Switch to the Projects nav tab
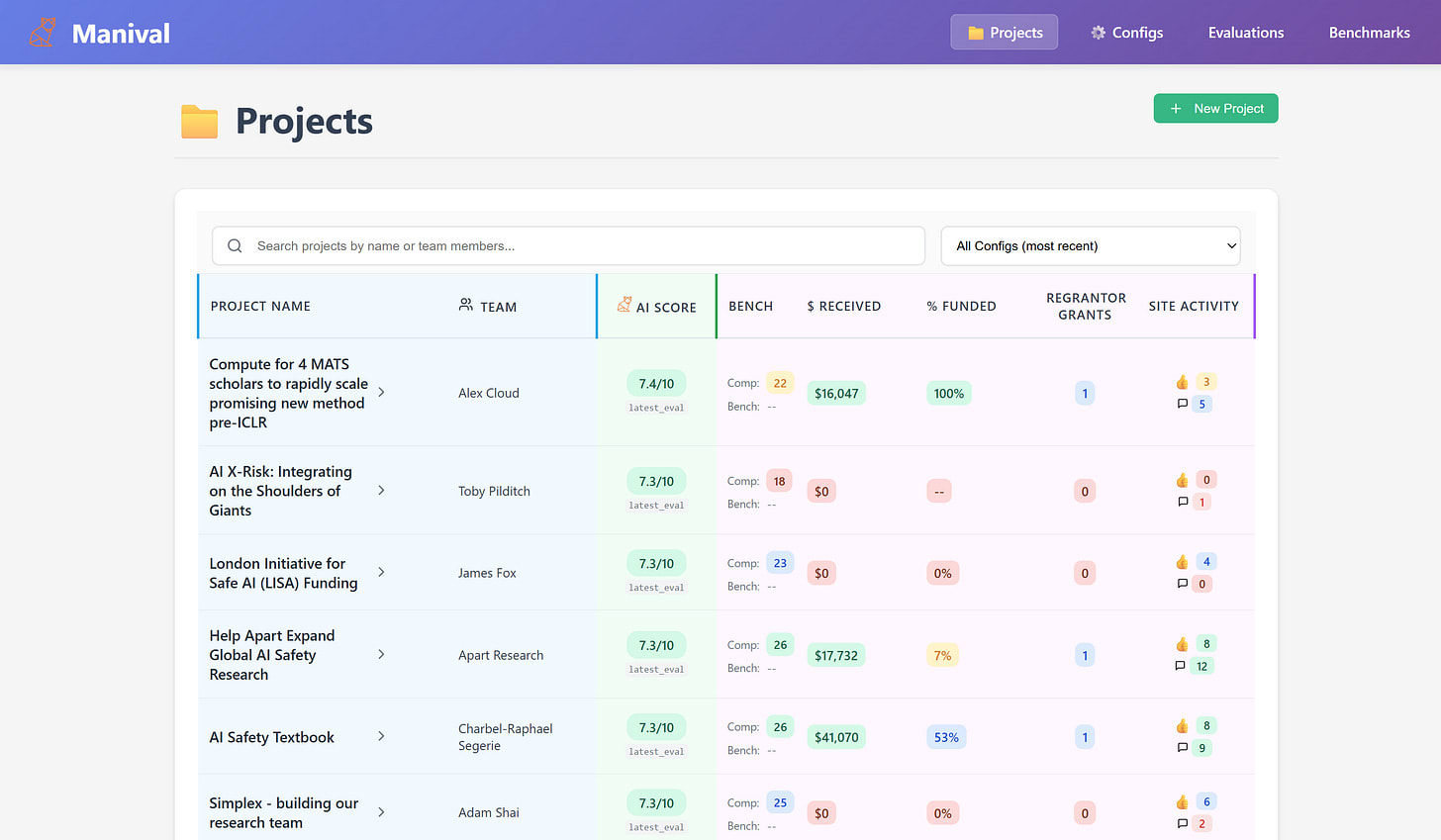This screenshot has width=1441, height=840. tap(1004, 33)
